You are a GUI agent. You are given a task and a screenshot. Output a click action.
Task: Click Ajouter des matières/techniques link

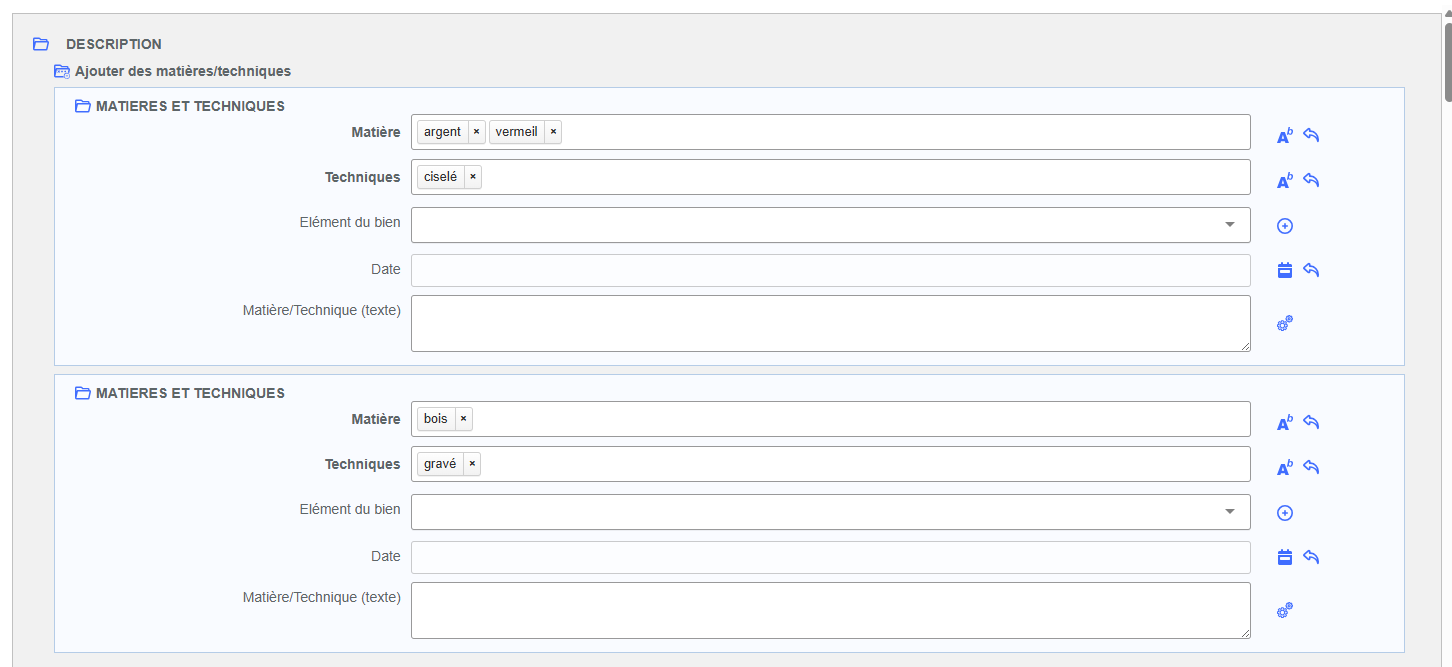coord(182,71)
